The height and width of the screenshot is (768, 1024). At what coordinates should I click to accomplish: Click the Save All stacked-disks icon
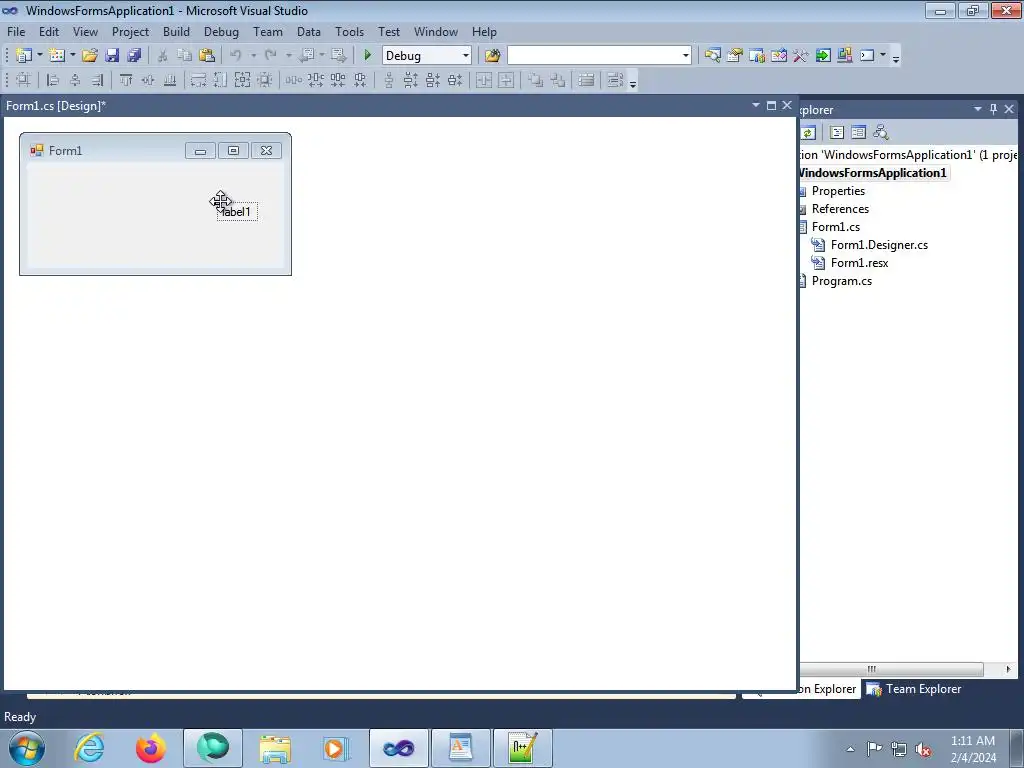pos(135,56)
